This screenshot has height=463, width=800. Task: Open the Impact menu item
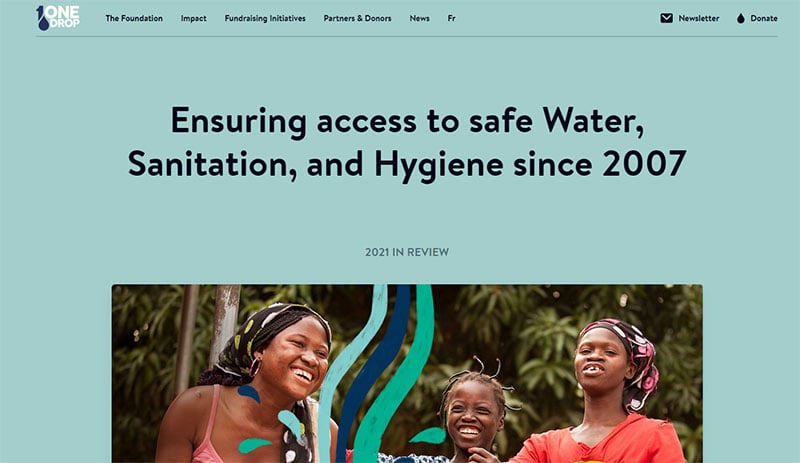(193, 18)
